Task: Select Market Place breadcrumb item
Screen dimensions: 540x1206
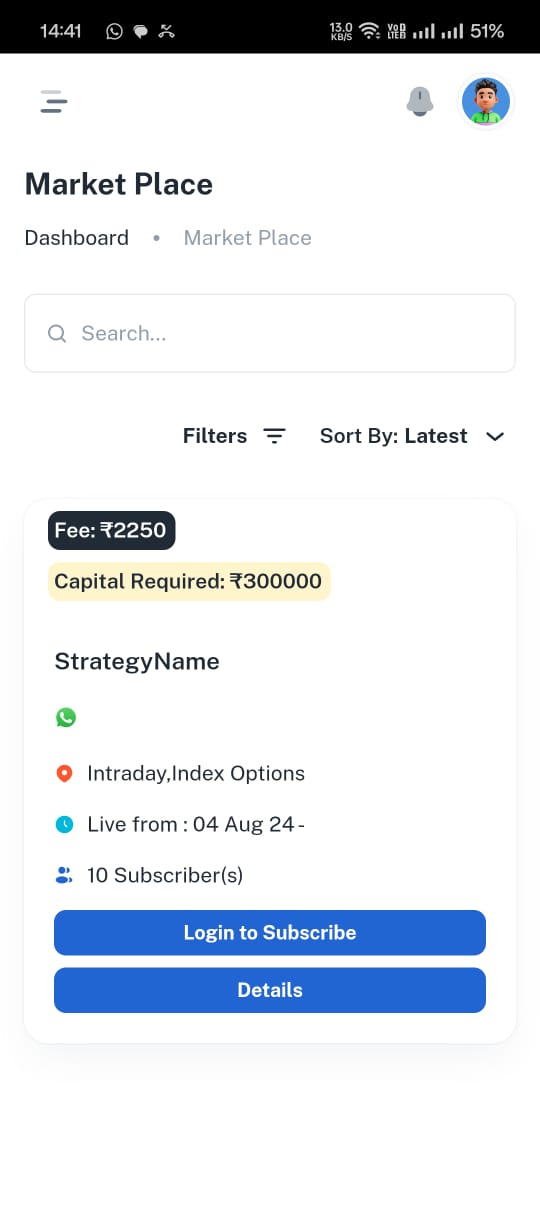Action: click(248, 238)
